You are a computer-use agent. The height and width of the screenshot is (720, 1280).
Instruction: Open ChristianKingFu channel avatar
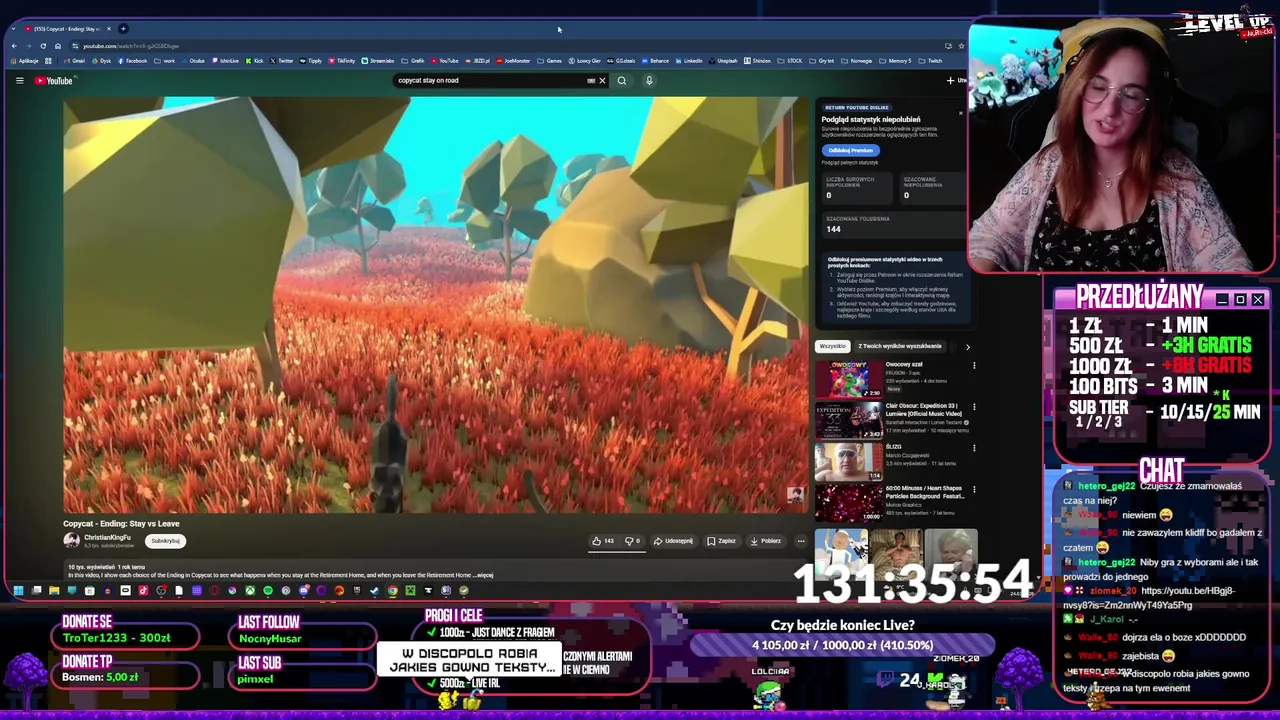(x=71, y=541)
